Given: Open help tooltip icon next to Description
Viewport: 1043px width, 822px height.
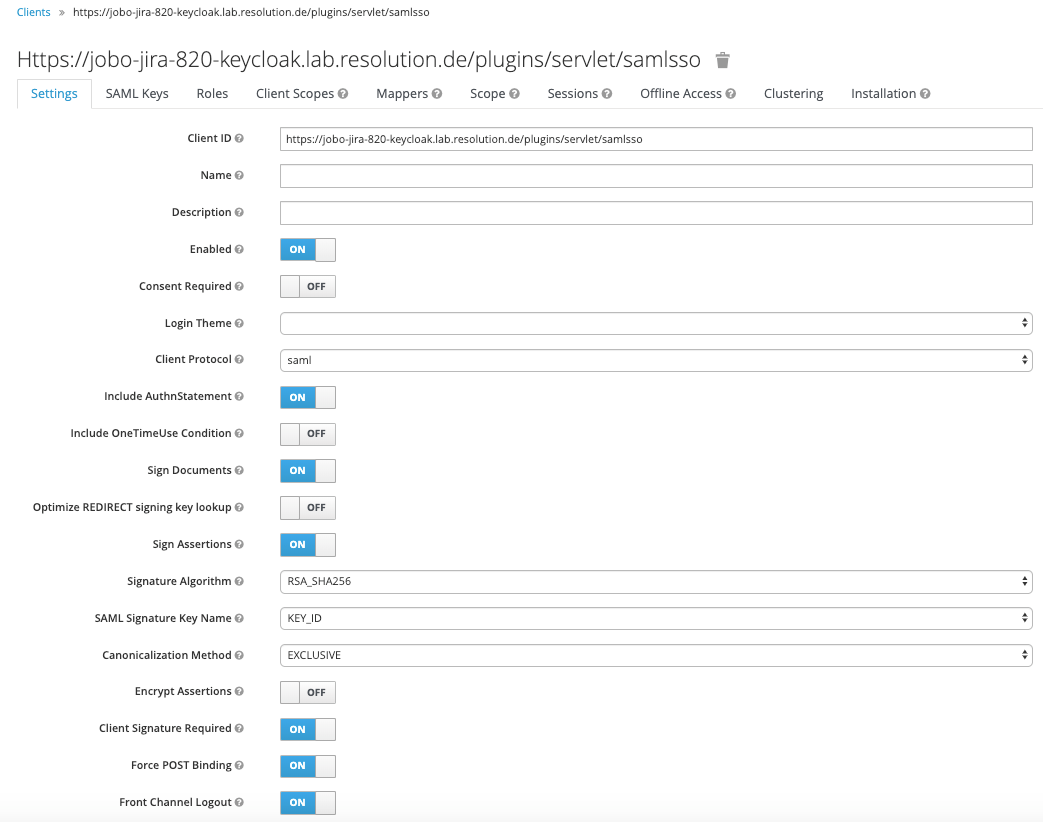Looking at the screenshot, I should coord(239,212).
